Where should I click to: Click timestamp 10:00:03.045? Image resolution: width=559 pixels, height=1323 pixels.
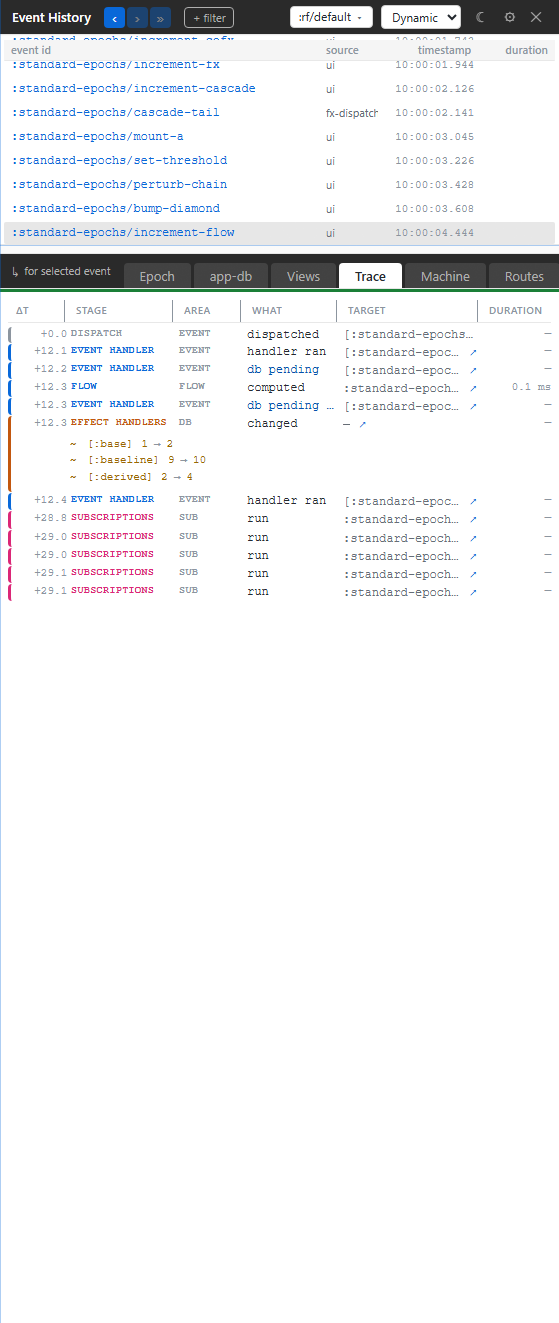435,137
